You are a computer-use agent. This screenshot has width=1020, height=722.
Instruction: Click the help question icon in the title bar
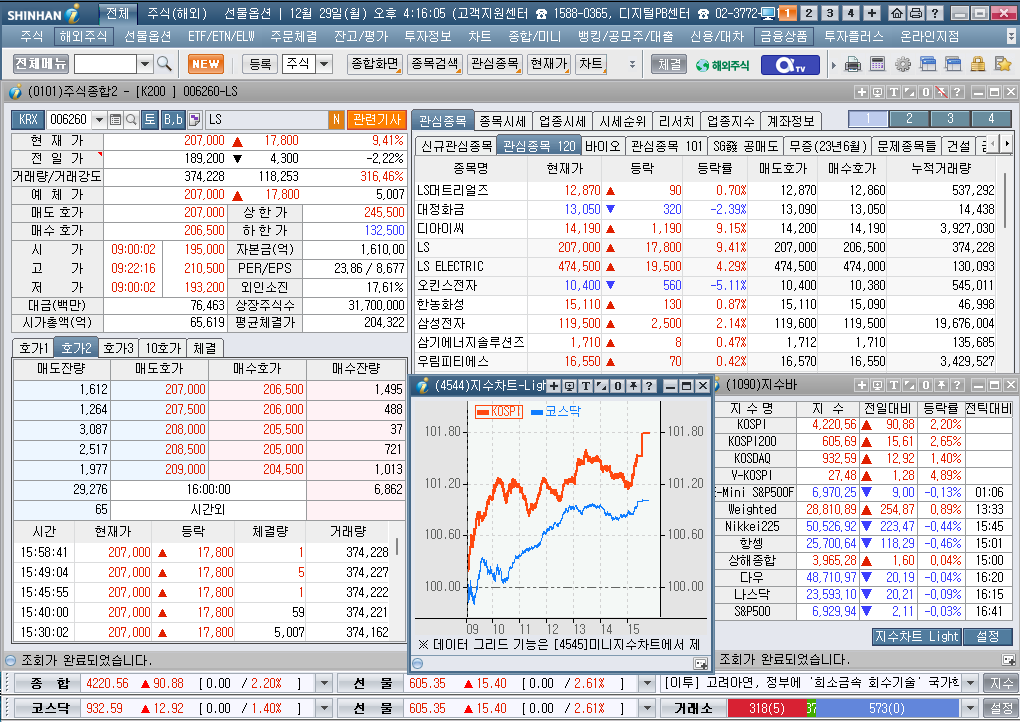coord(935,13)
